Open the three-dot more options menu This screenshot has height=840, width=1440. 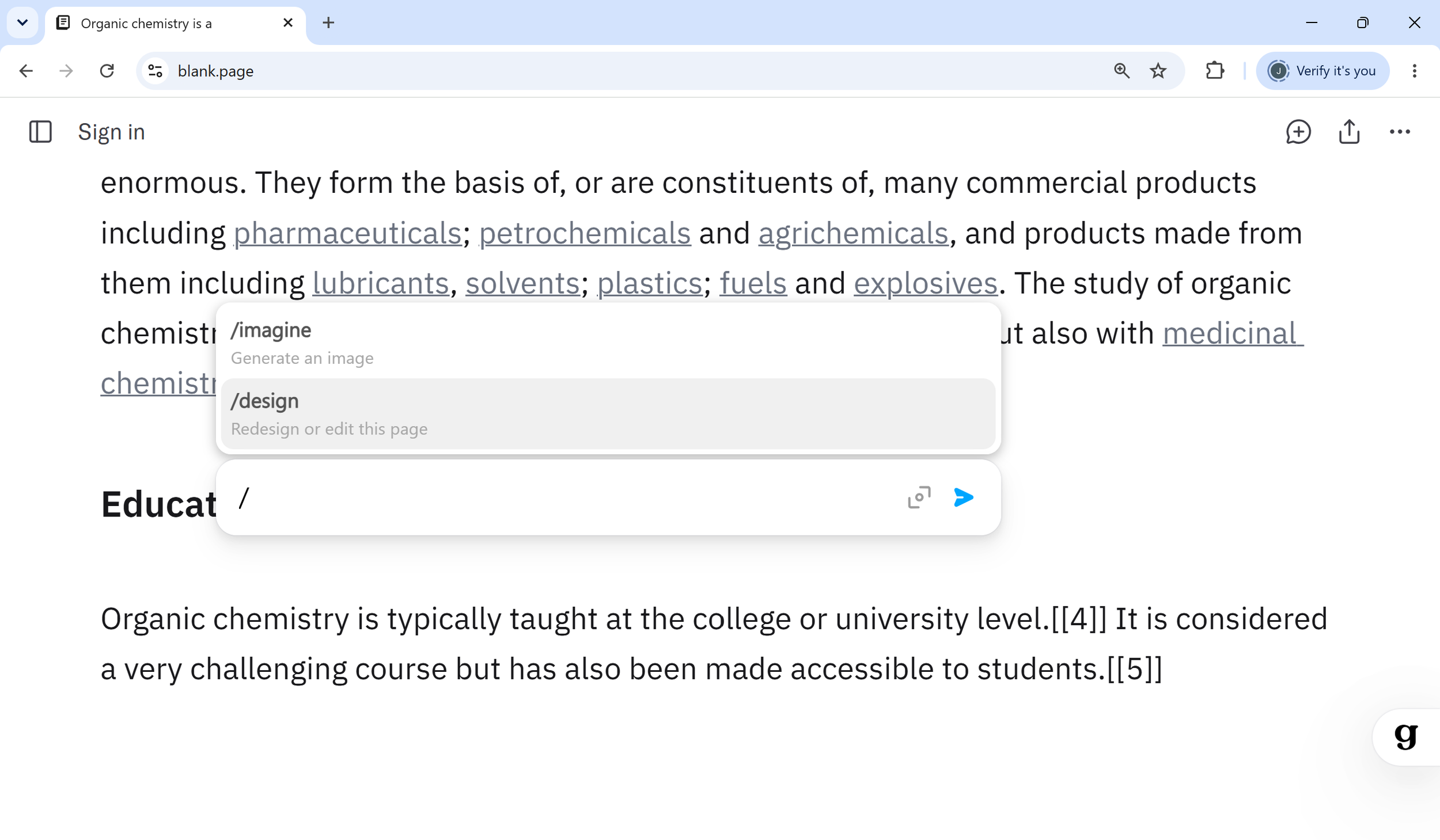[x=1400, y=132]
